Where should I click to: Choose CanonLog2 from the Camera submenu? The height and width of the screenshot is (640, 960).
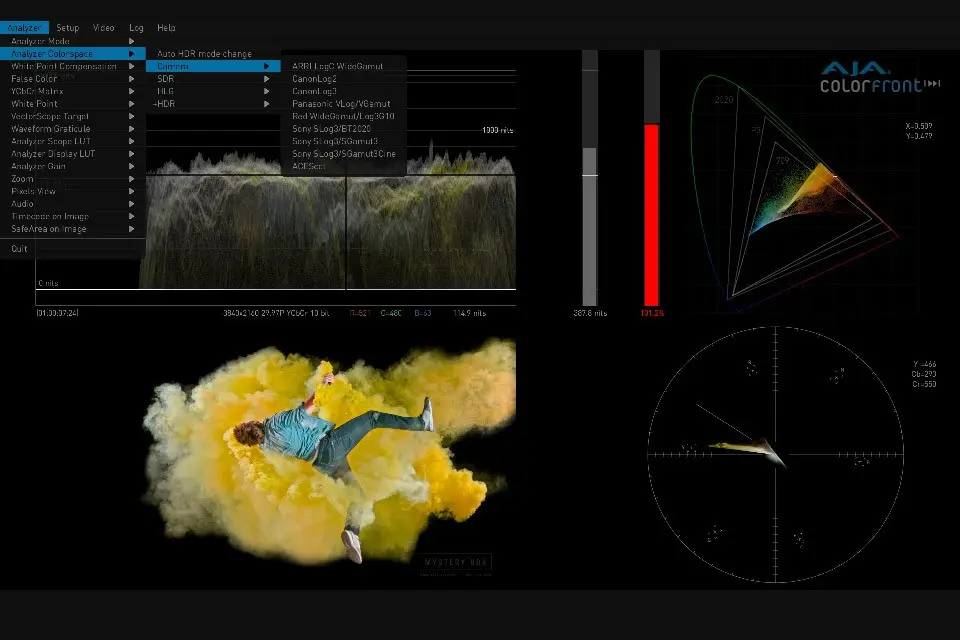point(314,79)
